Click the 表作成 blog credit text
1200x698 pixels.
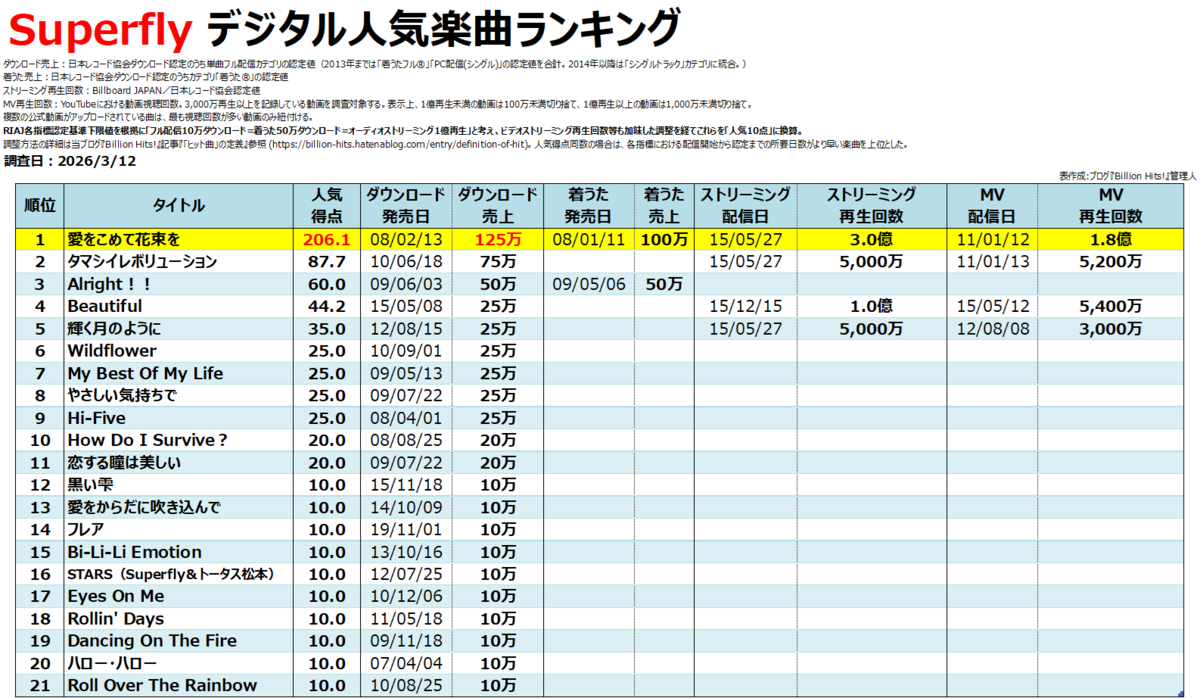pos(1126,175)
